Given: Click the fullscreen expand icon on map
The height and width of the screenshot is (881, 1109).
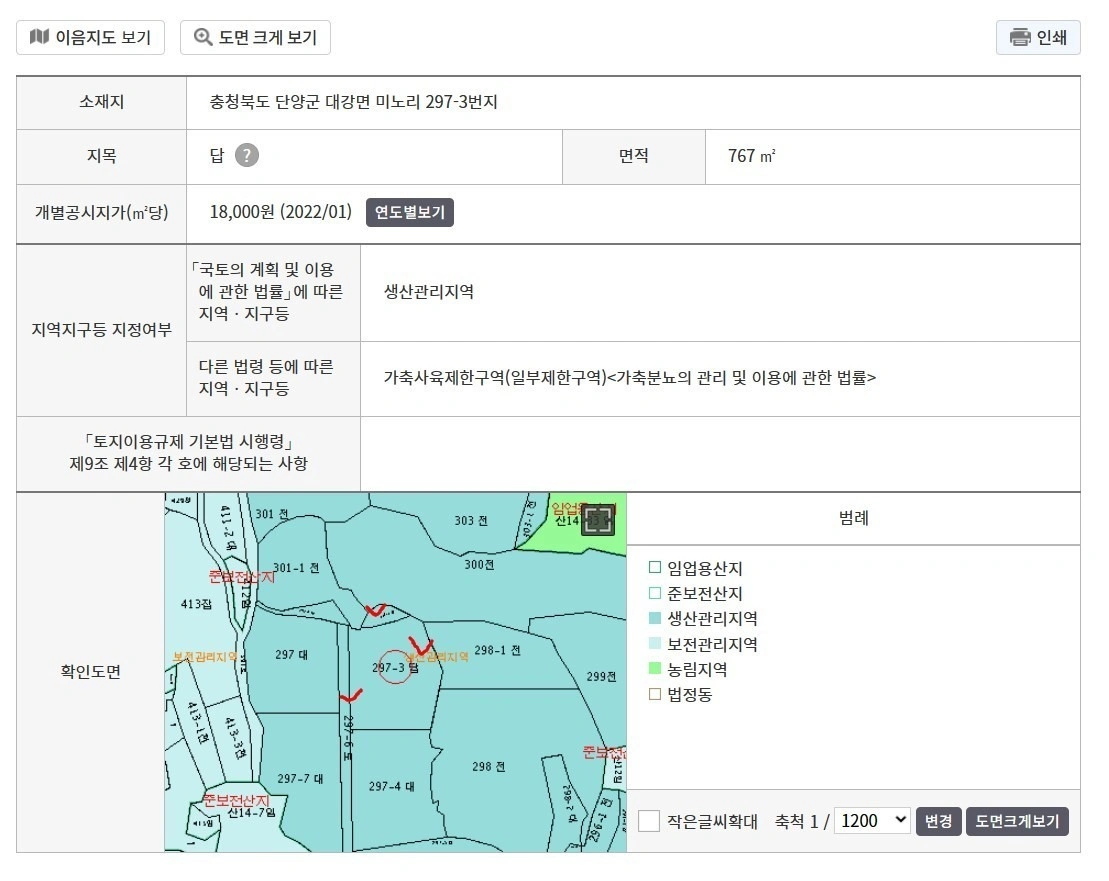Looking at the screenshot, I should [598, 520].
